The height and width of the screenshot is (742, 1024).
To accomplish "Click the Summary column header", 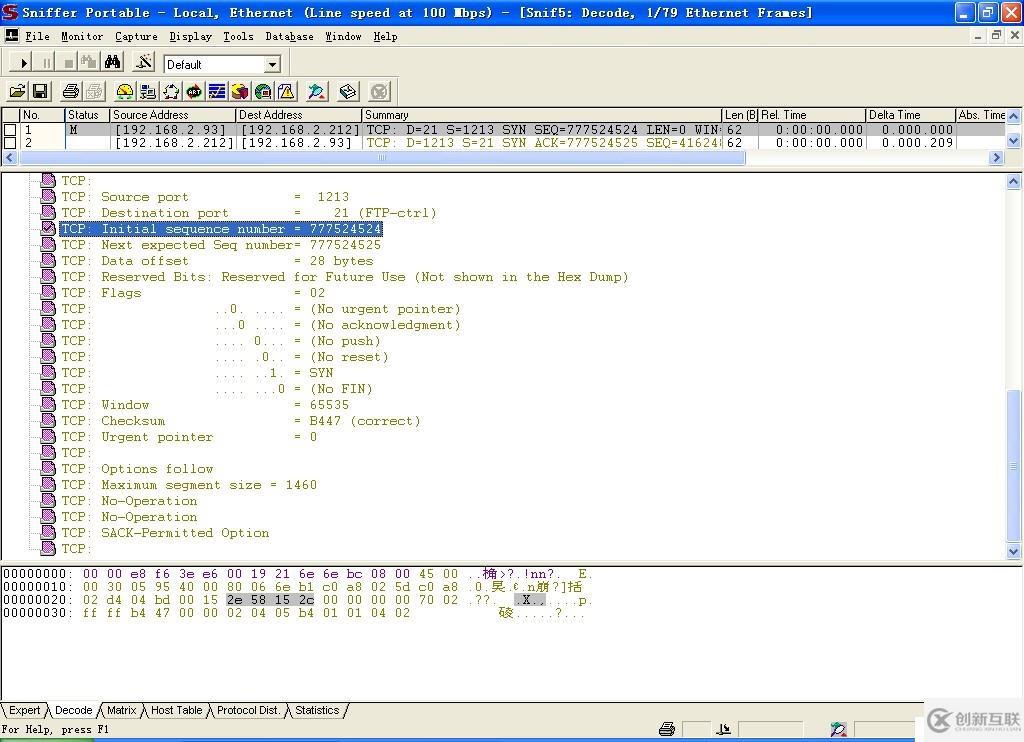I will click(541, 115).
